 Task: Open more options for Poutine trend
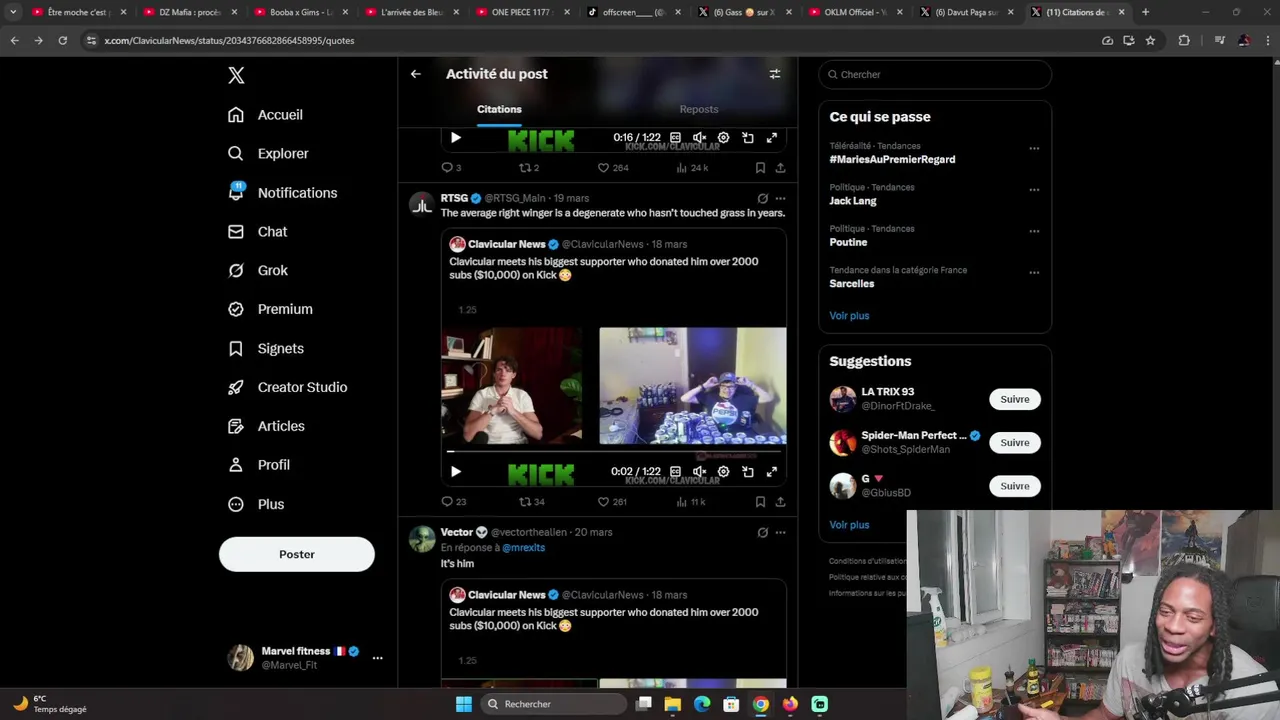[x=1034, y=231]
